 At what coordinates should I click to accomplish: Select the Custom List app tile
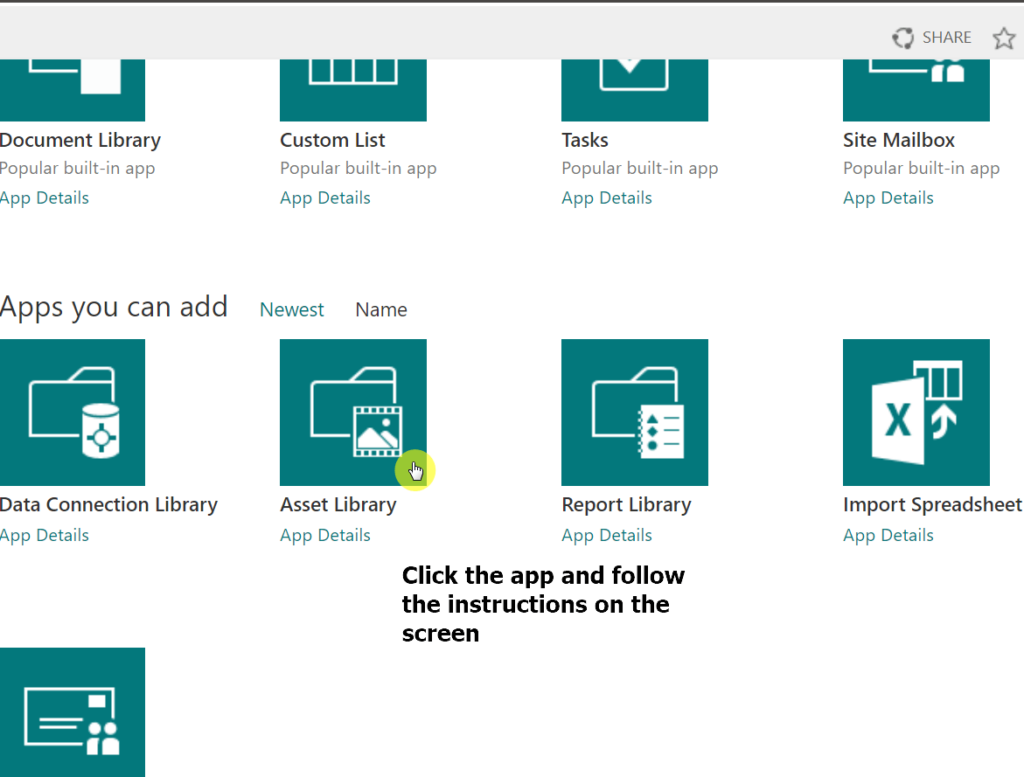(353, 90)
